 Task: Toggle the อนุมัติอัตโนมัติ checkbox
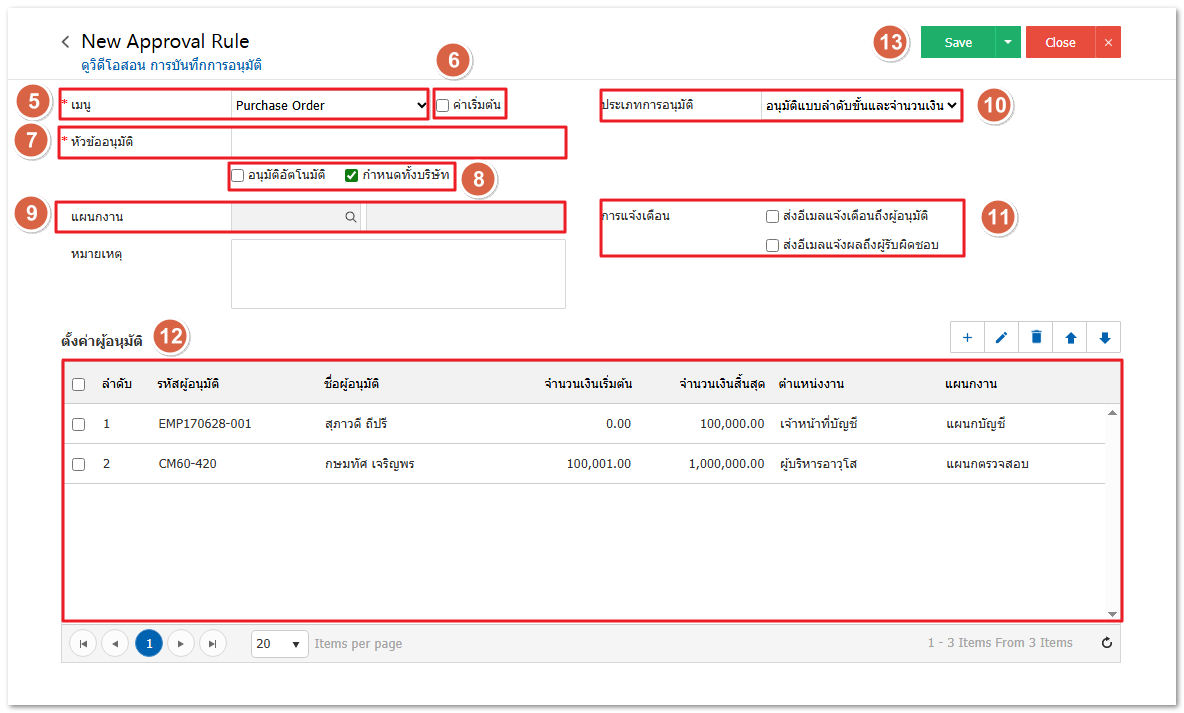238,176
